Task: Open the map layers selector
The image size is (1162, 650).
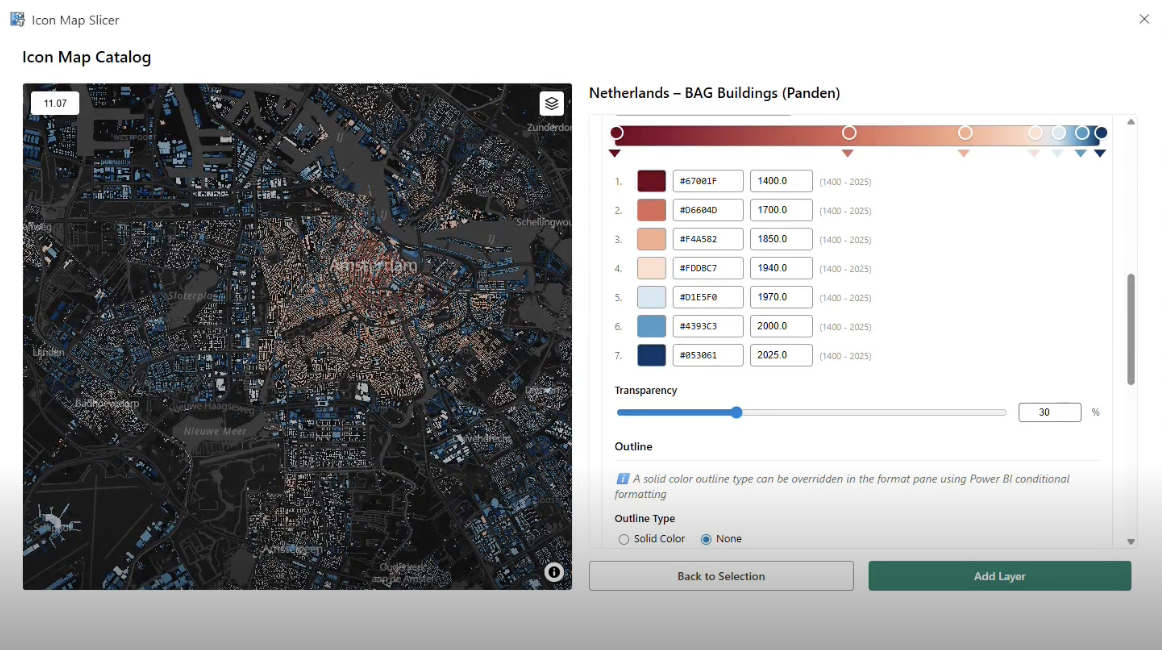Action: [x=551, y=103]
